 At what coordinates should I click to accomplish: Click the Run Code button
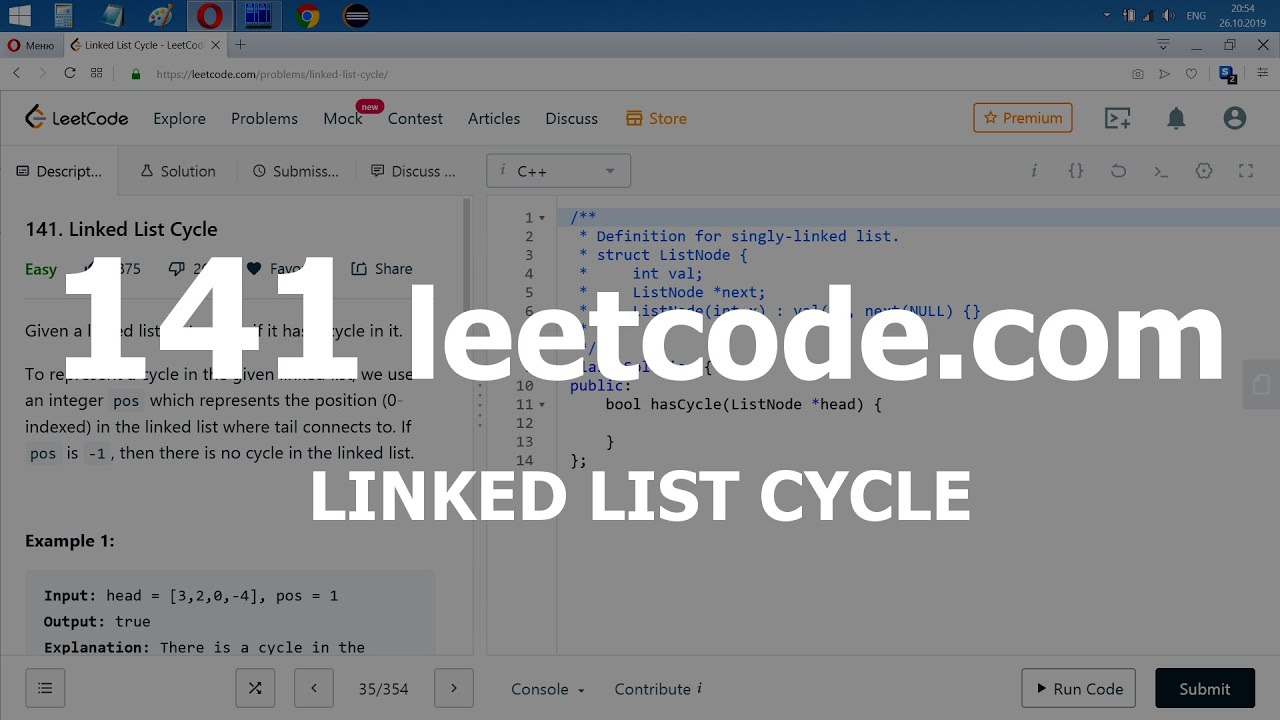[x=1078, y=688]
